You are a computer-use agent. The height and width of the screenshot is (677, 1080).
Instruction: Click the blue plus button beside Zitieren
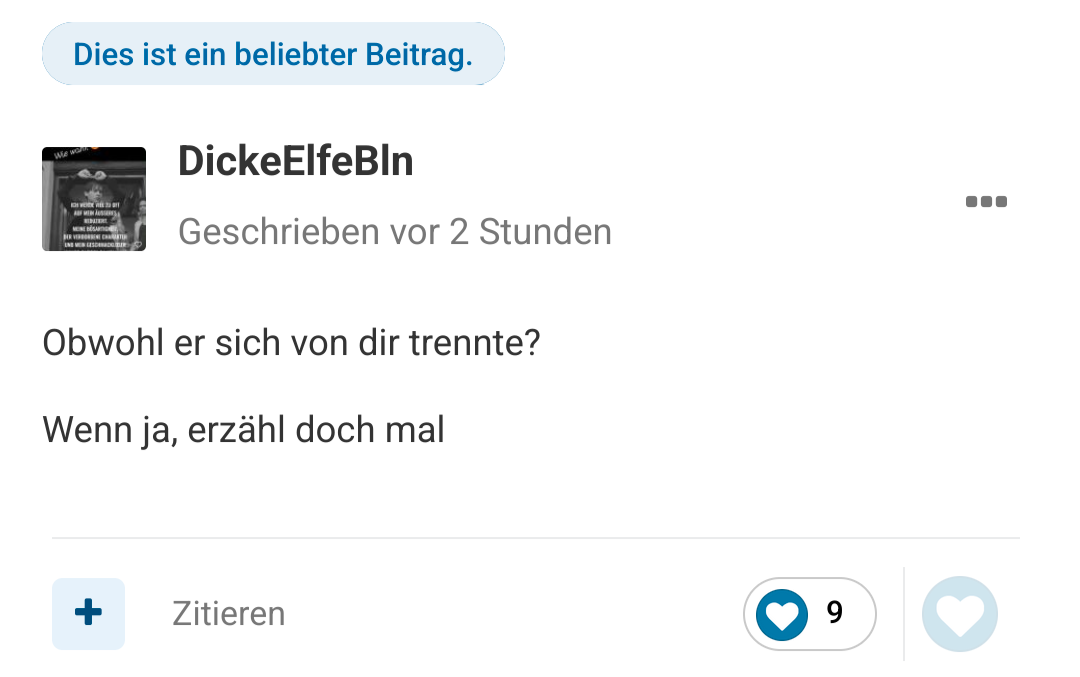88,613
